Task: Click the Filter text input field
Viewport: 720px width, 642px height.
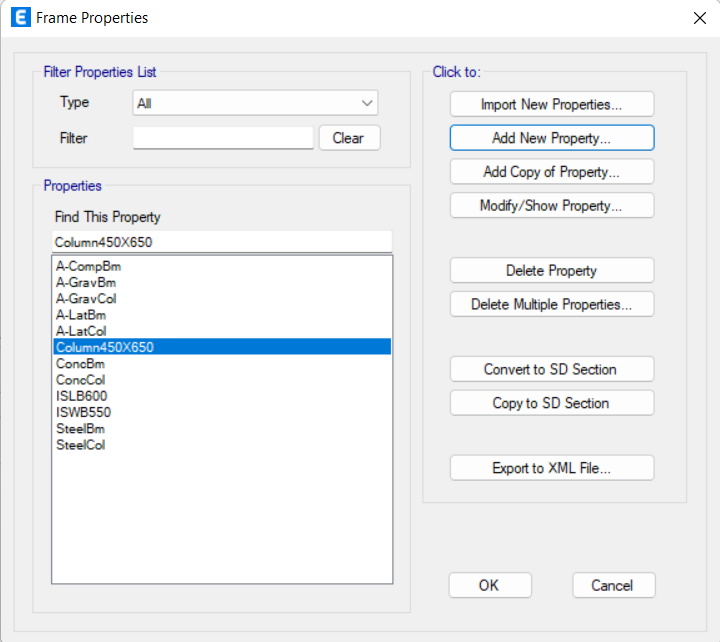Action: pyautogui.click(x=223, y=138)
